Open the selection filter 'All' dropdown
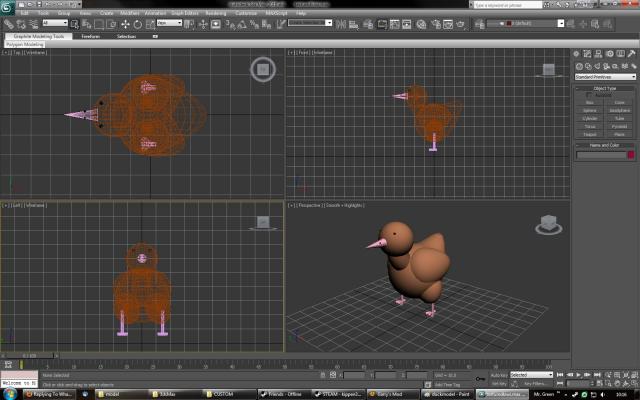 pos(56,23)
